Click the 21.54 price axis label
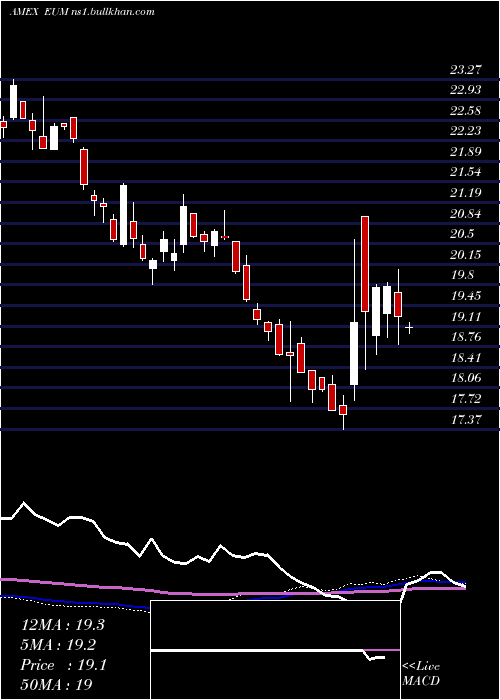500x700 pixels. [x=466, y=172]
